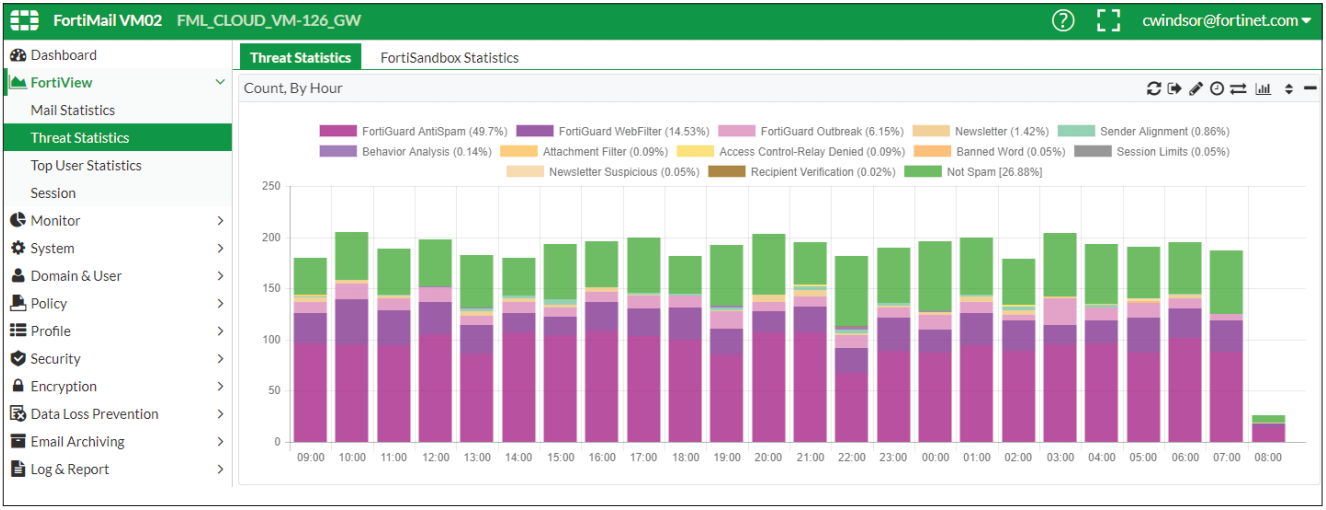The height and width of the screenshot is (510, 1326).
Task: Toggle Attachment Filter legend series
Action: pos(585,152)
